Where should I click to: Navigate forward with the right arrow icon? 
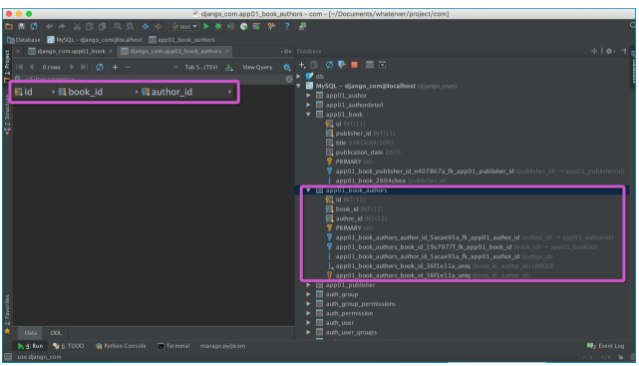(158, 26)
